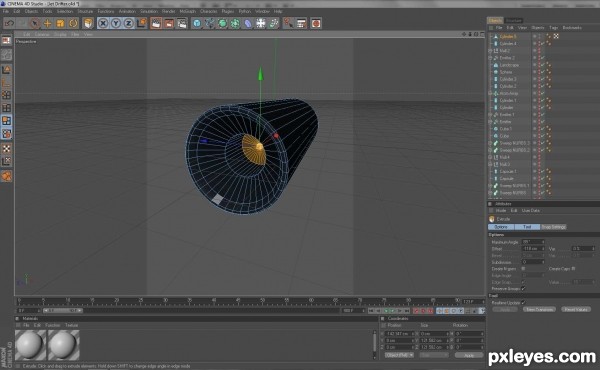
Task: Toggle visibility dots of Cylinder 4
Action: [539, 44]
